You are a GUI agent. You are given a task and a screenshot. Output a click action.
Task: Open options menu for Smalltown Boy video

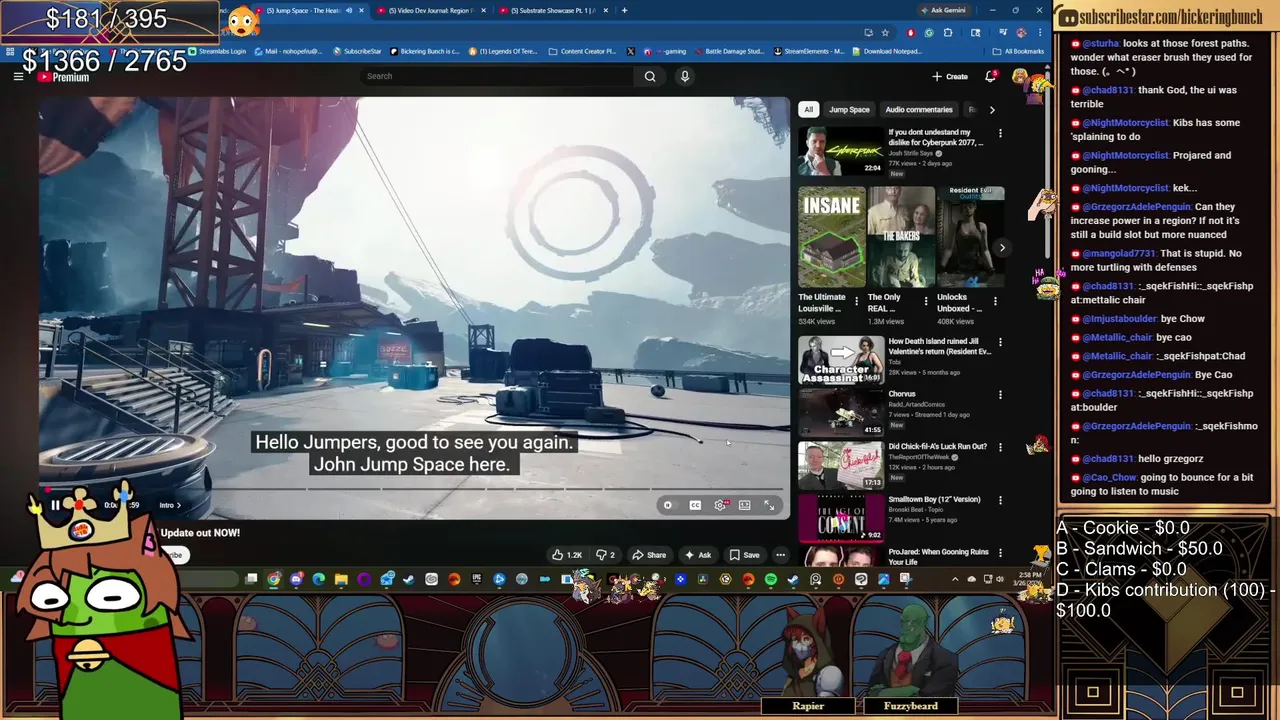[1000, 500]
